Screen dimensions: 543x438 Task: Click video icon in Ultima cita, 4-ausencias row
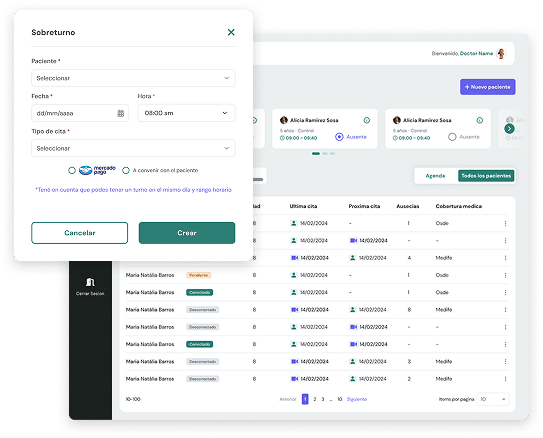(x=294, y=258)
